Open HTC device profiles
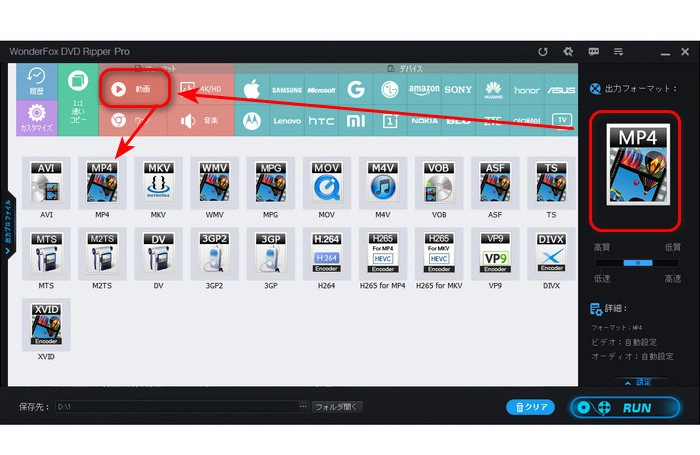700x455 pixels. (x=321, y=121)
